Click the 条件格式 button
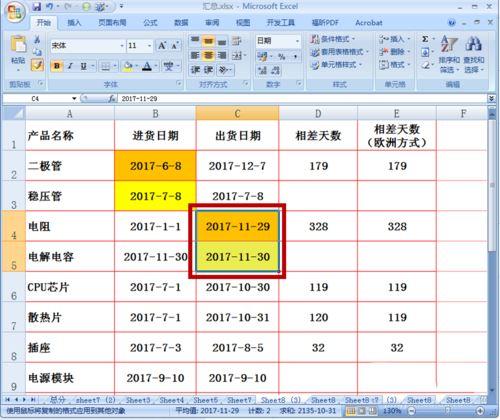Image resolution: width=500 pixels, height=420 pixels. click(x=333, y=39)
